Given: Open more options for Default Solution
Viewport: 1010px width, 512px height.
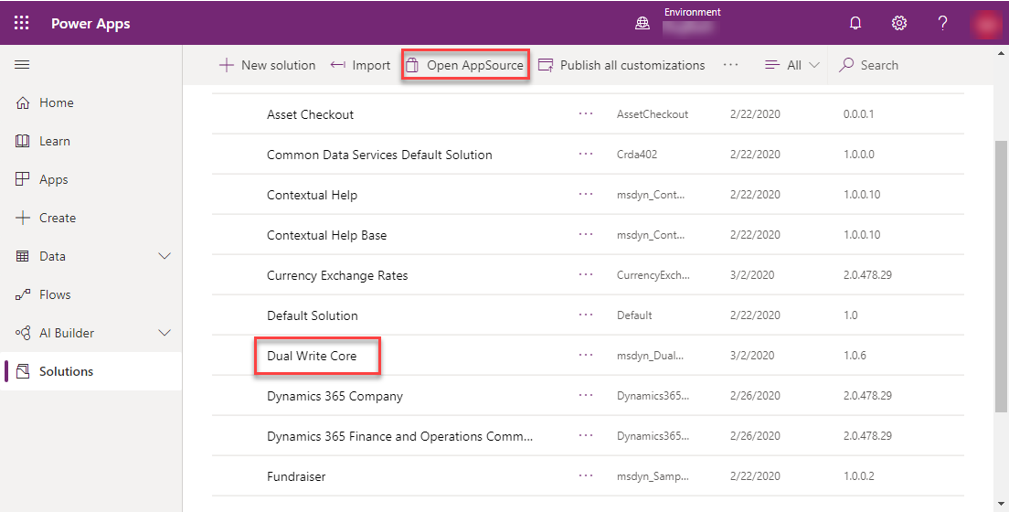Looking at the screenshot, I should tap(586, 316).
